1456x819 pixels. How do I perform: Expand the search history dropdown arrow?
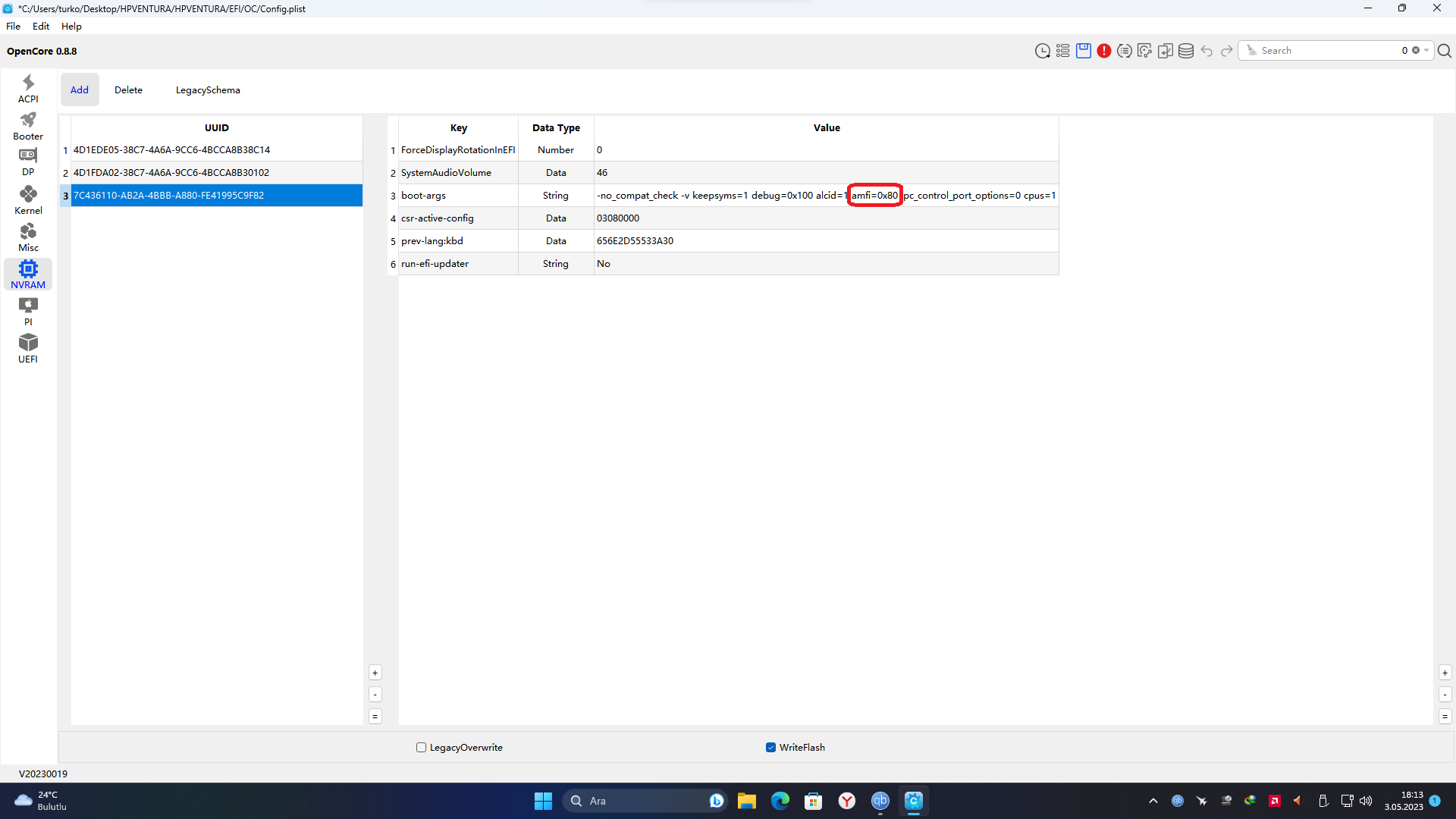(1426, 51)
